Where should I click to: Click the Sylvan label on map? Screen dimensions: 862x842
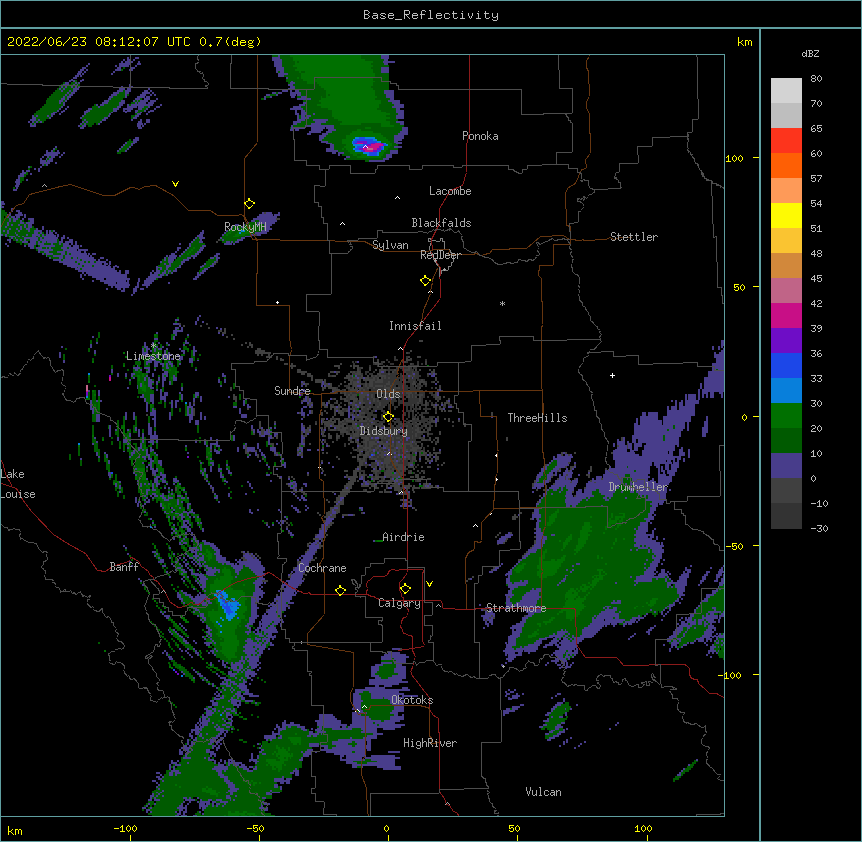390,245
